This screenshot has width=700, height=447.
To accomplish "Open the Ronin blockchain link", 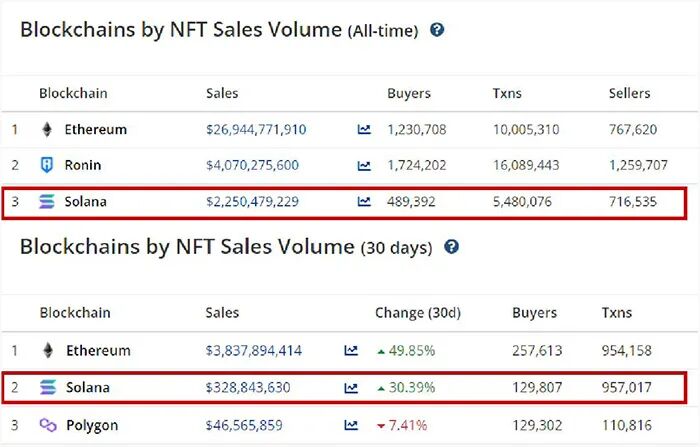I will coord(82,166).
